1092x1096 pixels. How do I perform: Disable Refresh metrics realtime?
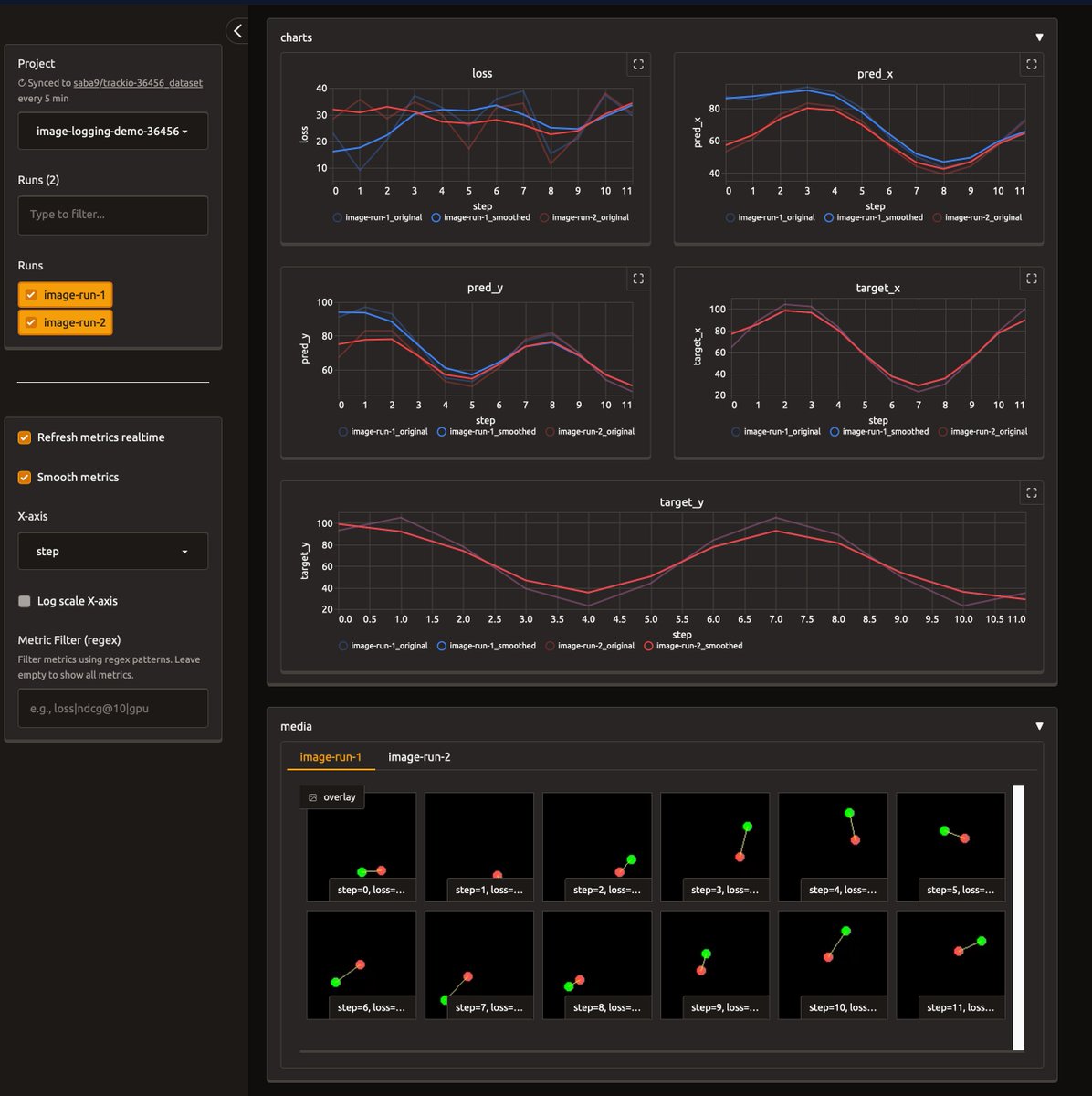tap(25, 437)
